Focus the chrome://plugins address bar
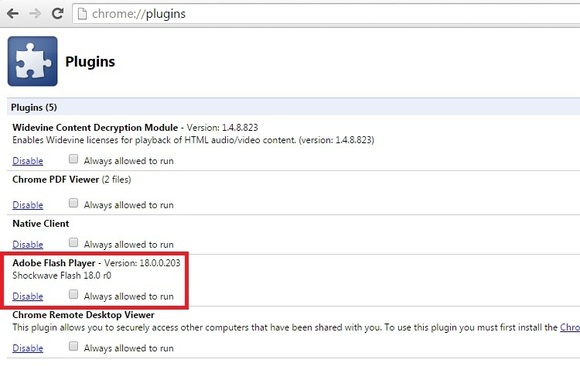 [326, 14]
